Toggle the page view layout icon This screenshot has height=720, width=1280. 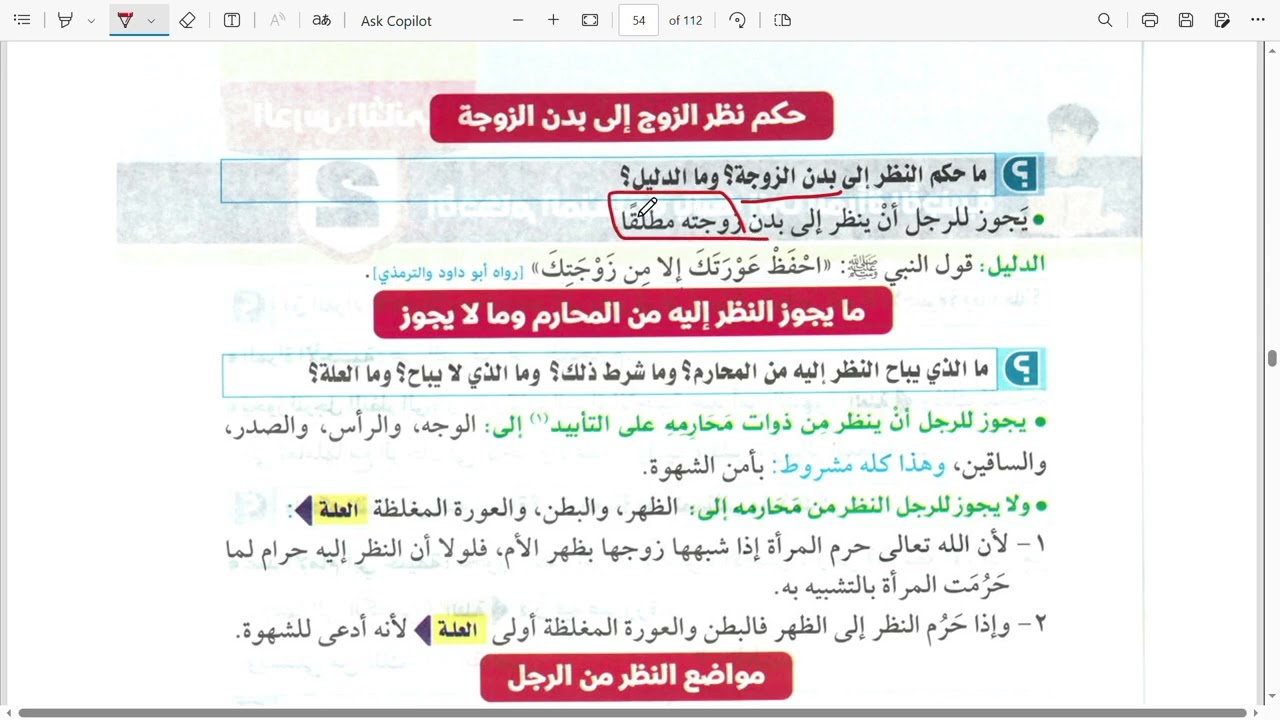783,20
